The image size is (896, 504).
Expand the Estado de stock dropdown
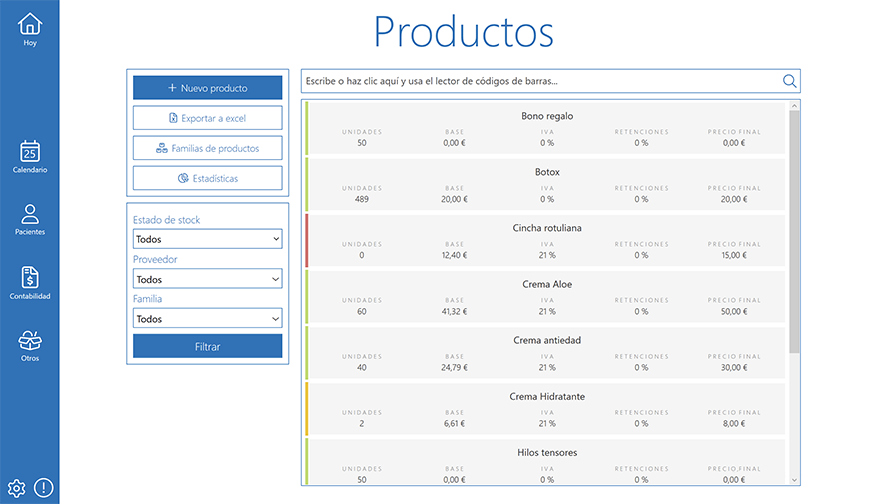[207, 240]
